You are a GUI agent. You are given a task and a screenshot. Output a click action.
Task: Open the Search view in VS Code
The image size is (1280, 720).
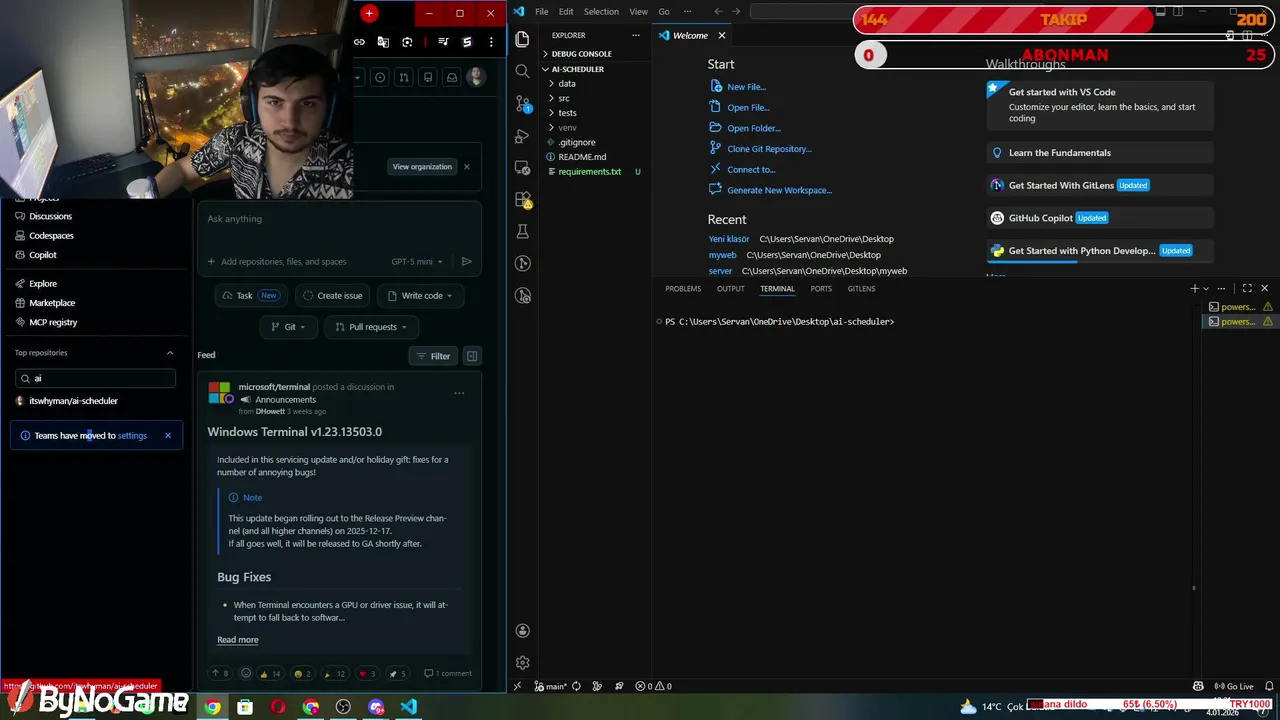click(x=522, y=71)
